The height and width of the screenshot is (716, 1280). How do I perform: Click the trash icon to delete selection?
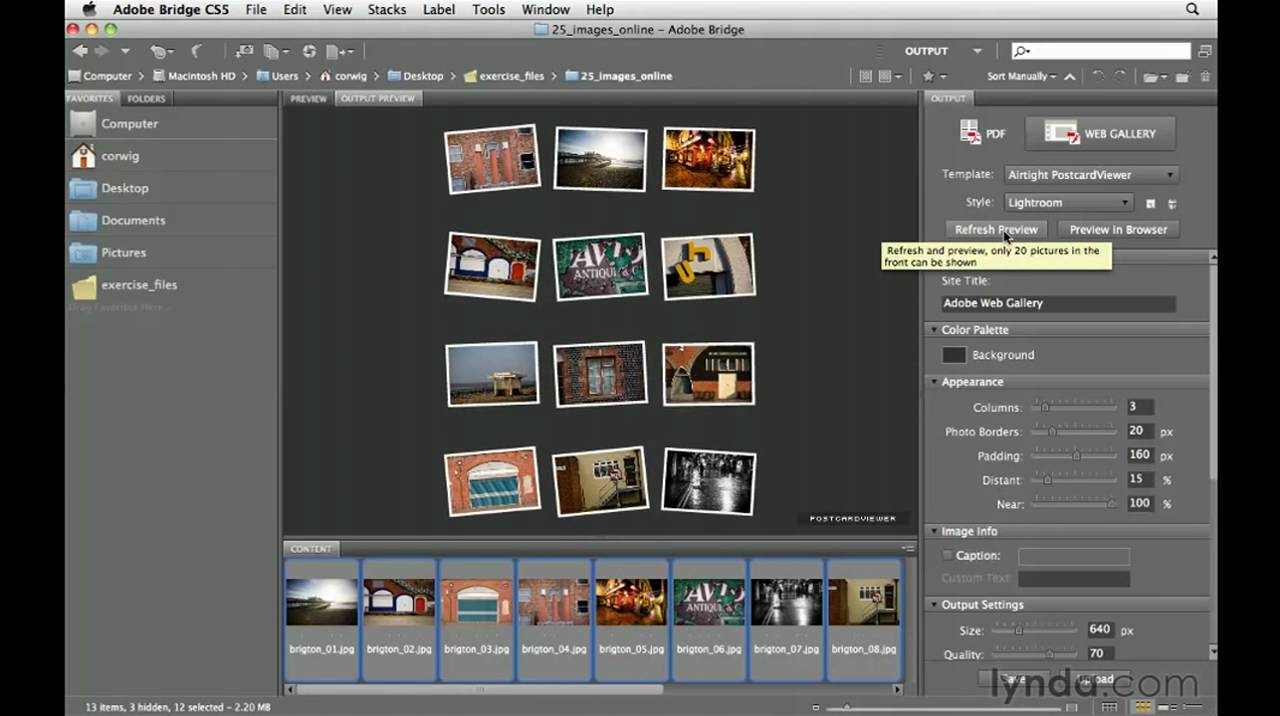click(1205, 75)
